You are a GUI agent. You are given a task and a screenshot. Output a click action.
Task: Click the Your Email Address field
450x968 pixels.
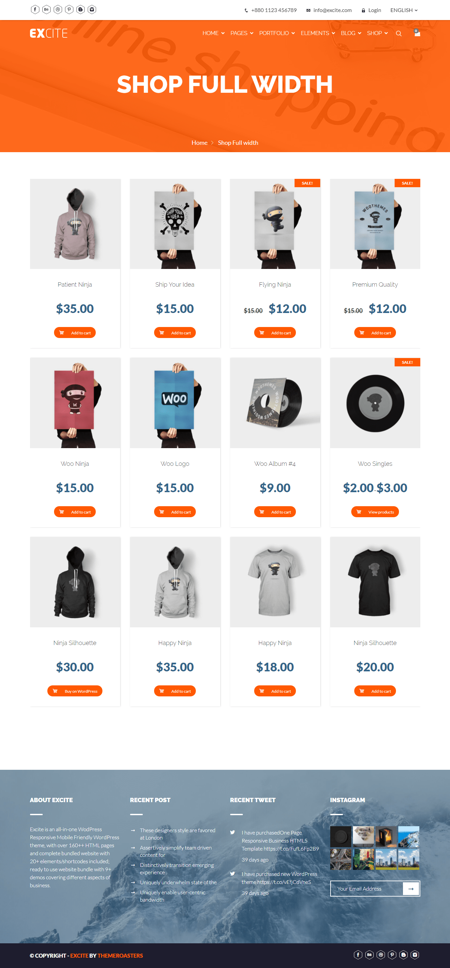[x=367, y=888]
